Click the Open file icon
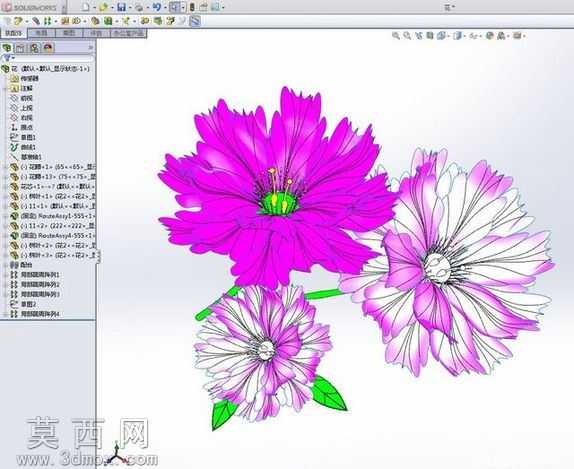The image size is (574, 469). pos(104,7)
